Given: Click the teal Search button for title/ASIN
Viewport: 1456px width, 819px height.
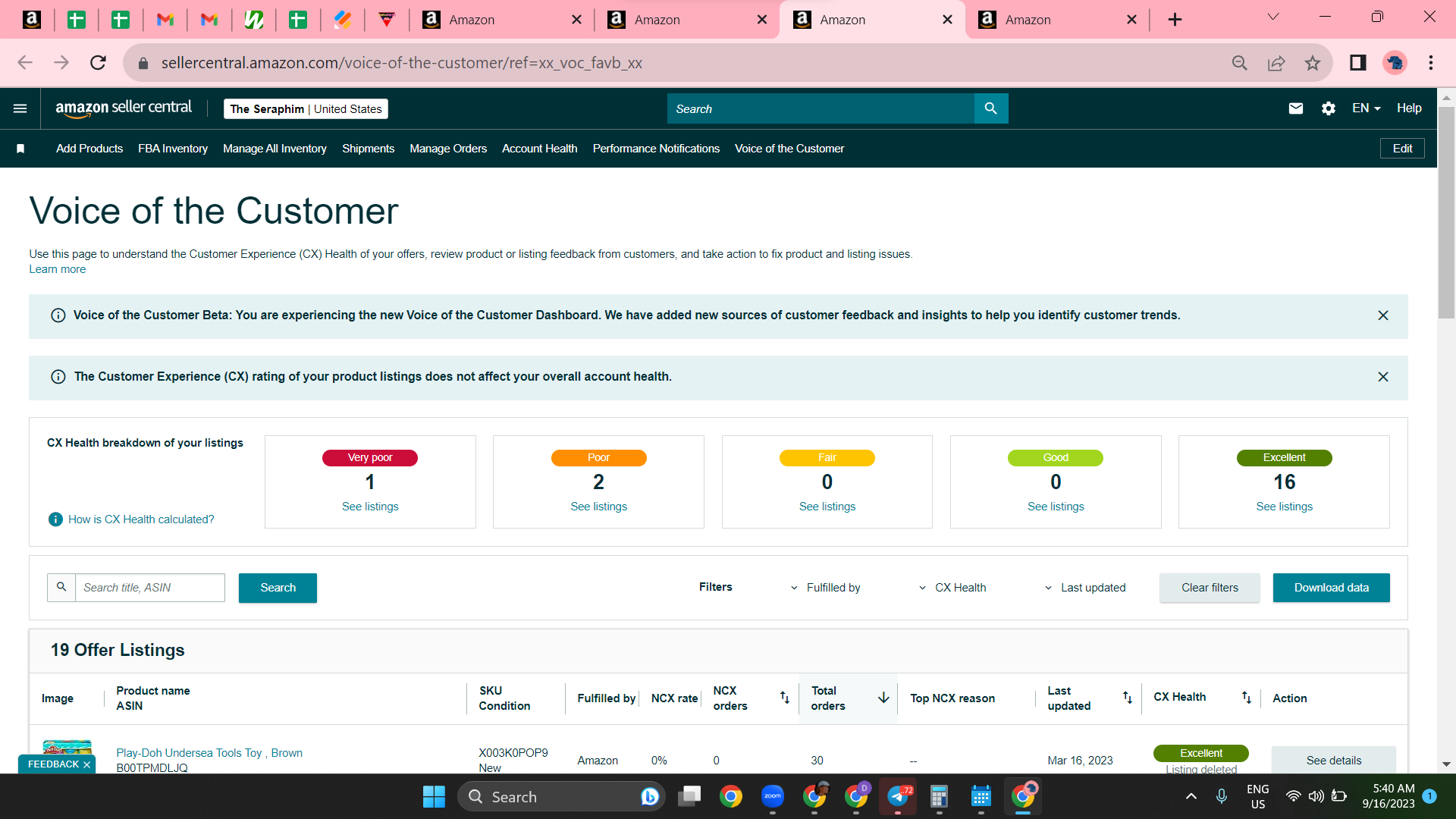Looking at the screenshot, I should [x=278, y=588].
